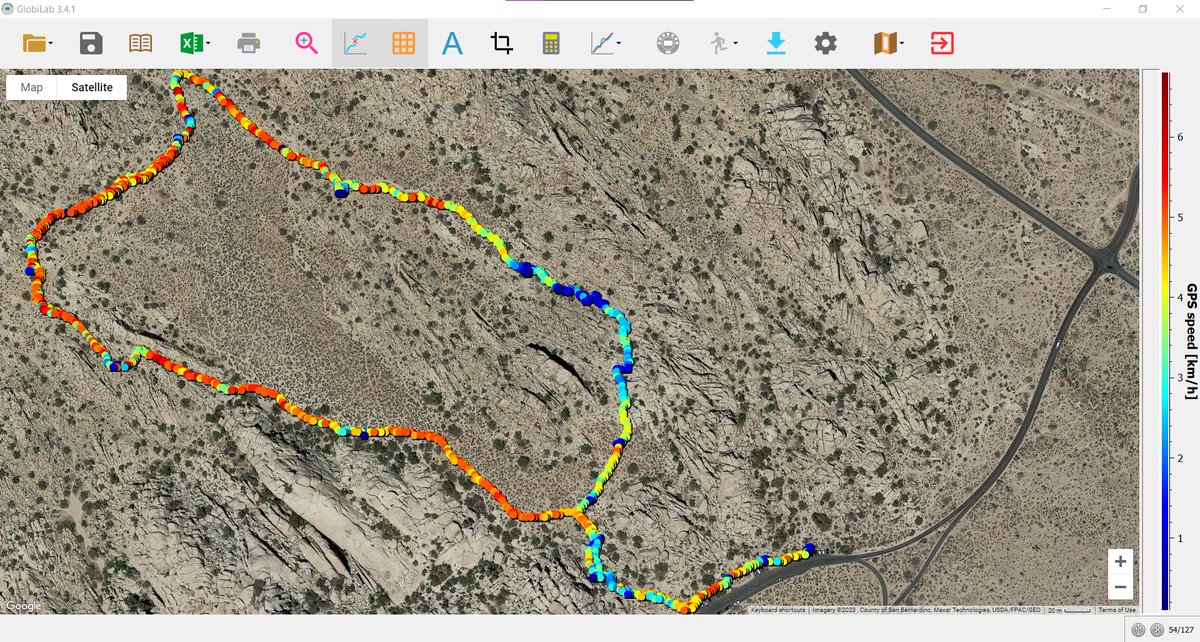Image resolution: width=1200 pixels, height=642 pixels.
Task: Select the magnifier zoom tool
Action: pos(306,43)
